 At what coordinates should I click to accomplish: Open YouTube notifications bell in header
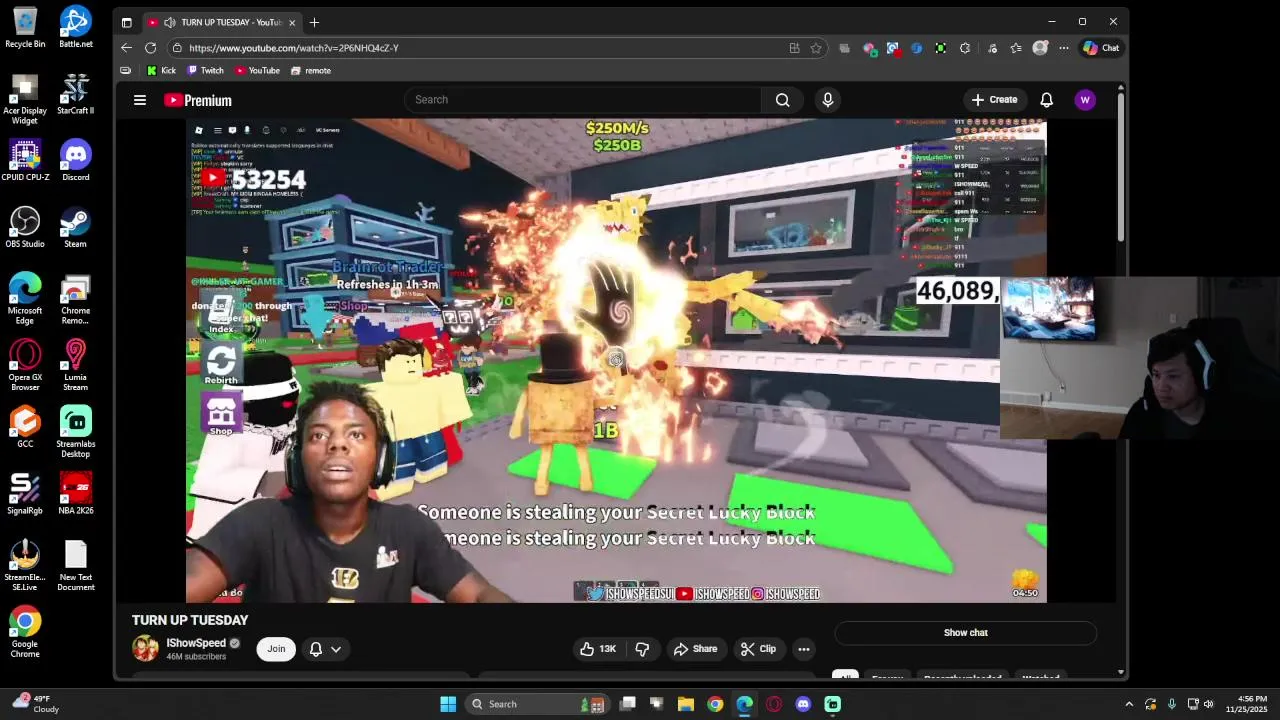1046,100
